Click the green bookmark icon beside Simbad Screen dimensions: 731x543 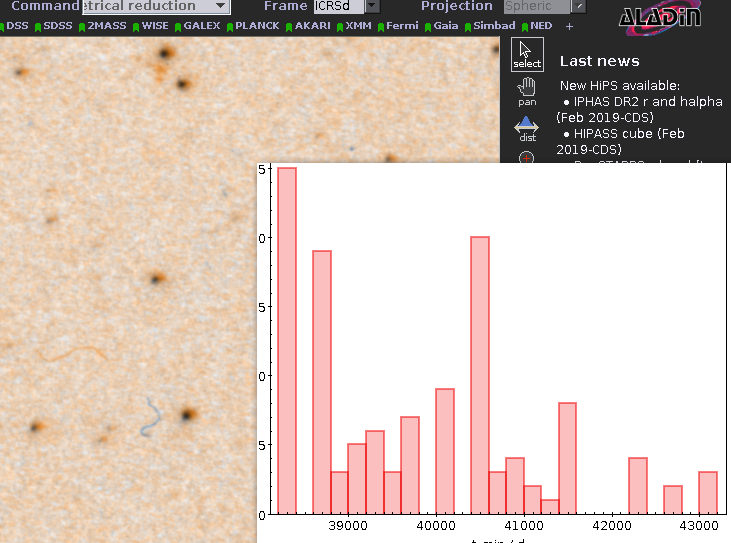coord(468,27)
